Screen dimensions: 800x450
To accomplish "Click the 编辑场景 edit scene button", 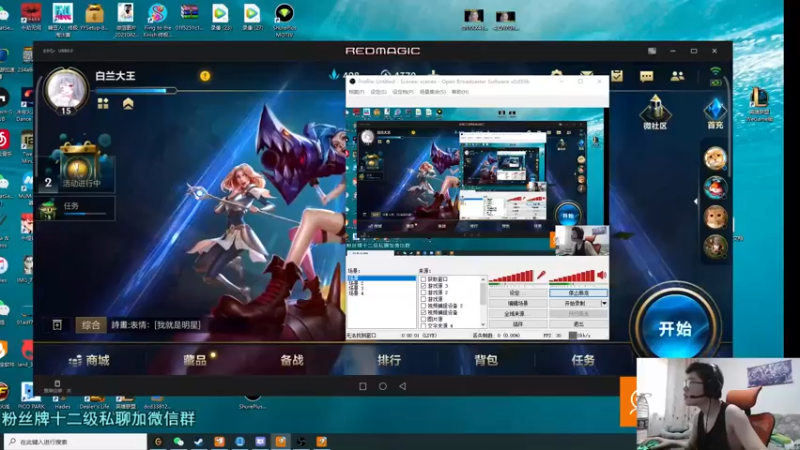I will click(518, 304).
